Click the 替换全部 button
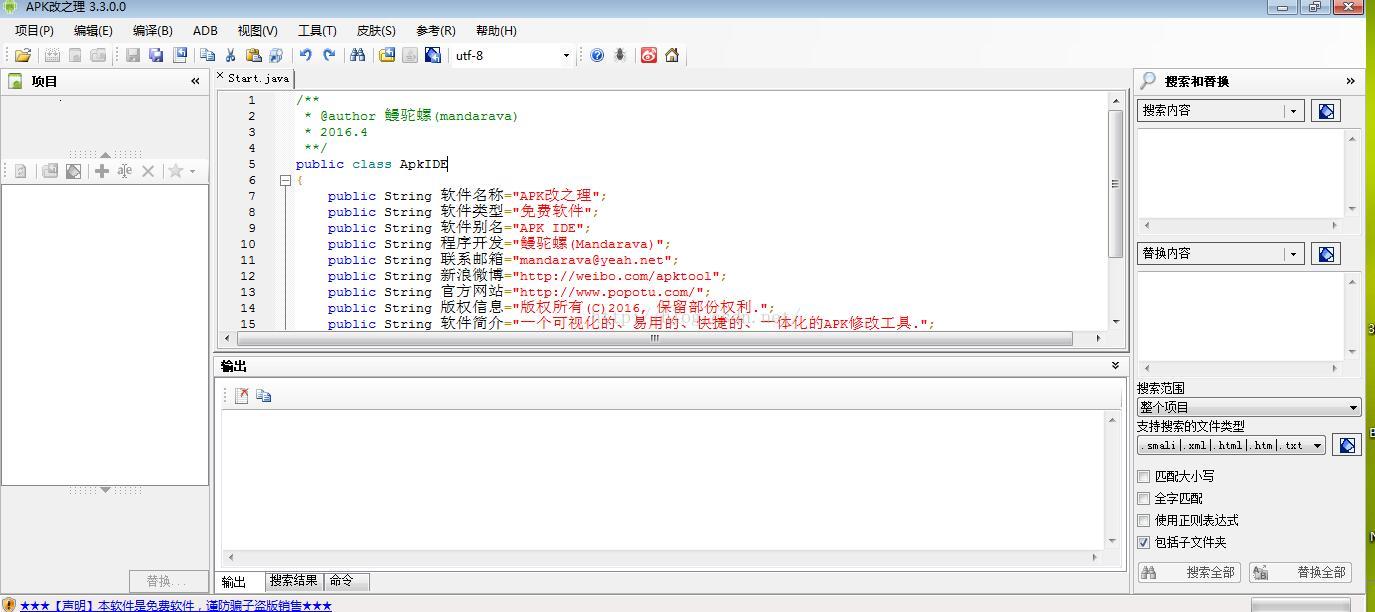 coord(1300,573)
